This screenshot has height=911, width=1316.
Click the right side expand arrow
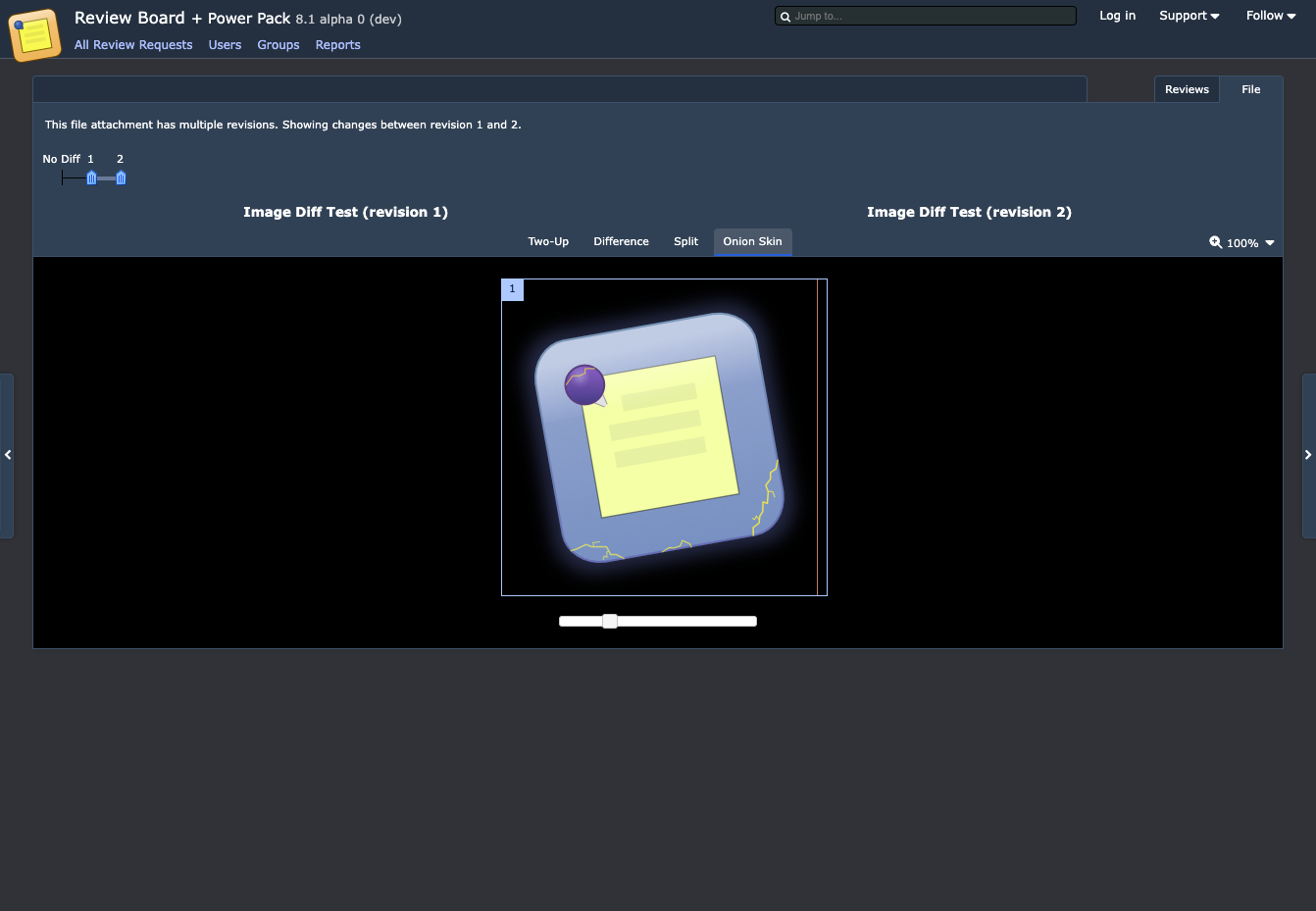point(1308,455)
